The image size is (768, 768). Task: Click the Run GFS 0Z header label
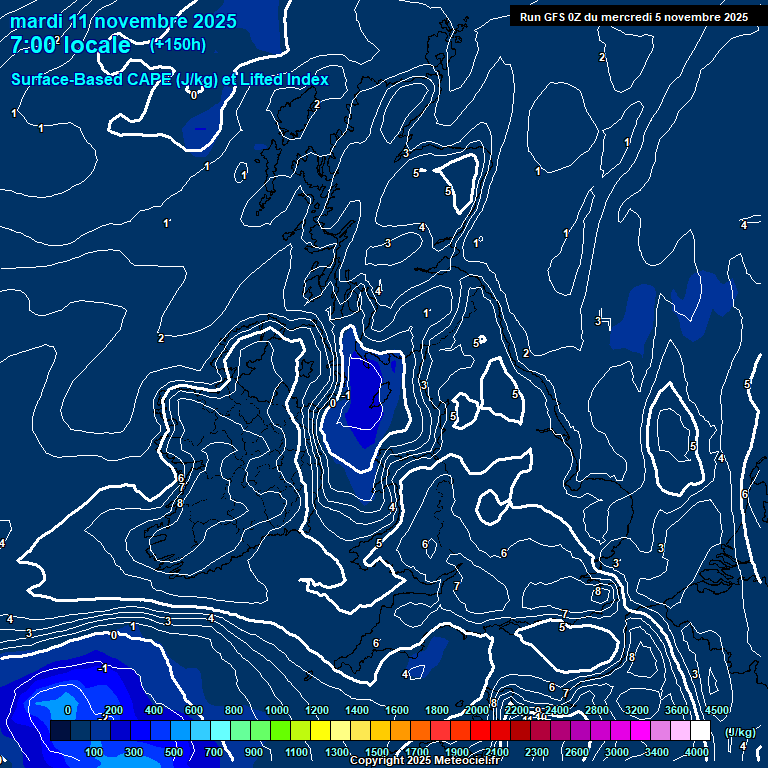633,16
